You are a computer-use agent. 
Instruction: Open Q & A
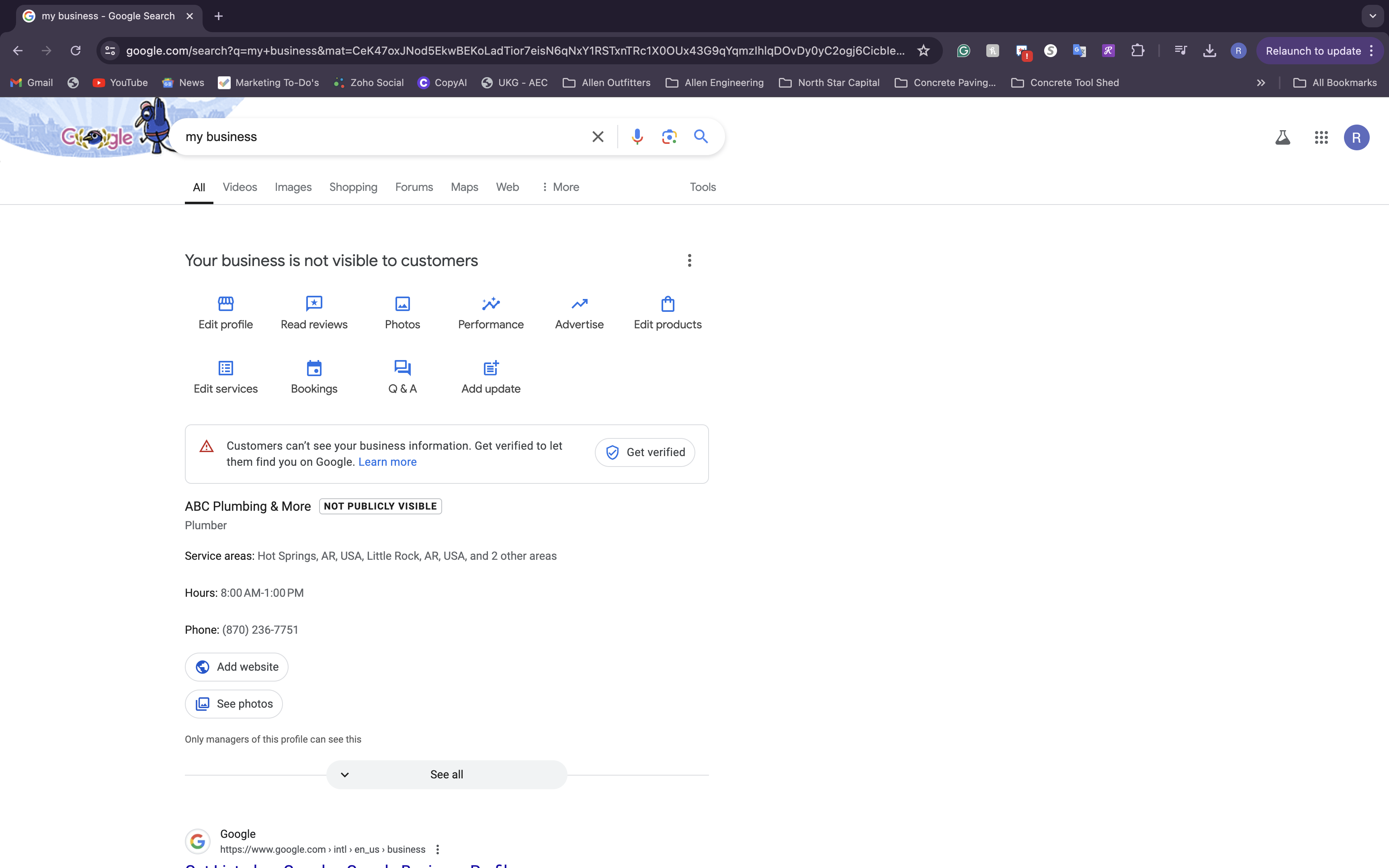pyautogui.click(x=402, y=377)
